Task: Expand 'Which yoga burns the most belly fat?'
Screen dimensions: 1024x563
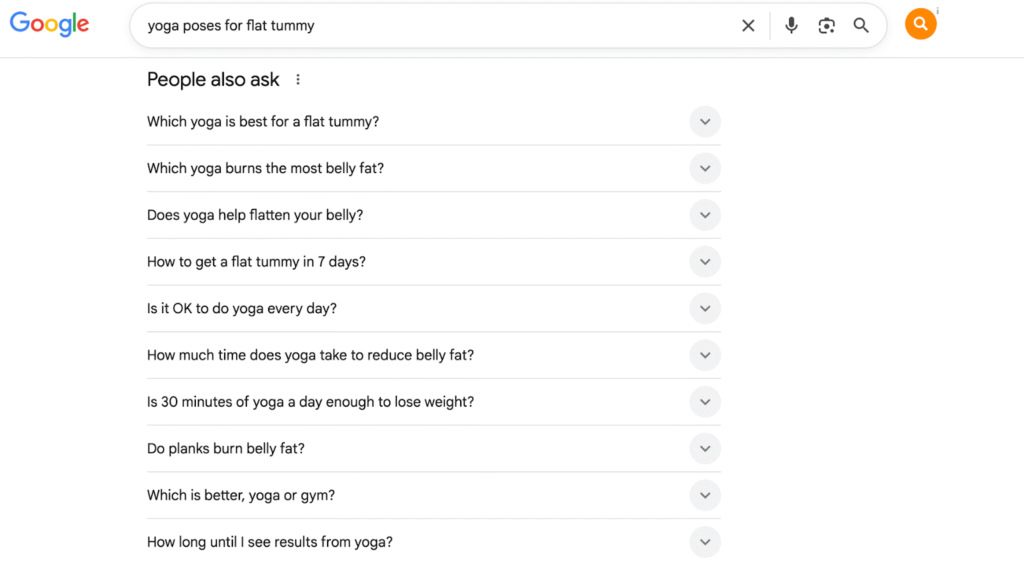Action: pyautogui.click(x=434, y=169)
